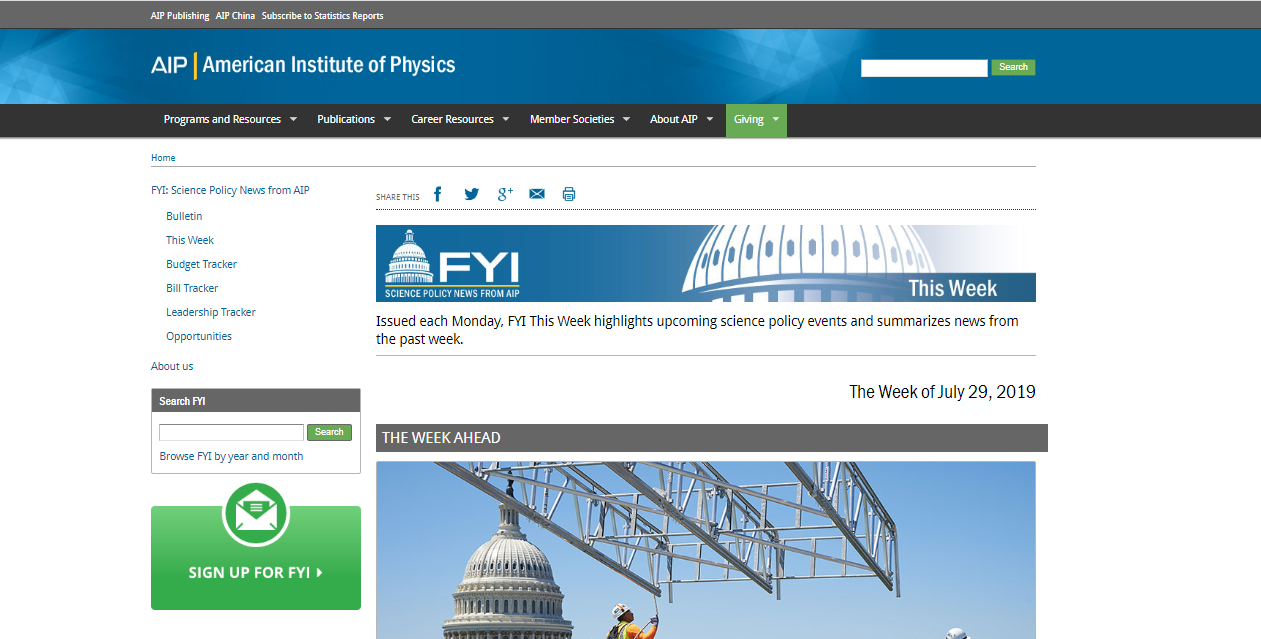Open the Publications dropdown menu

pos(353,120)
